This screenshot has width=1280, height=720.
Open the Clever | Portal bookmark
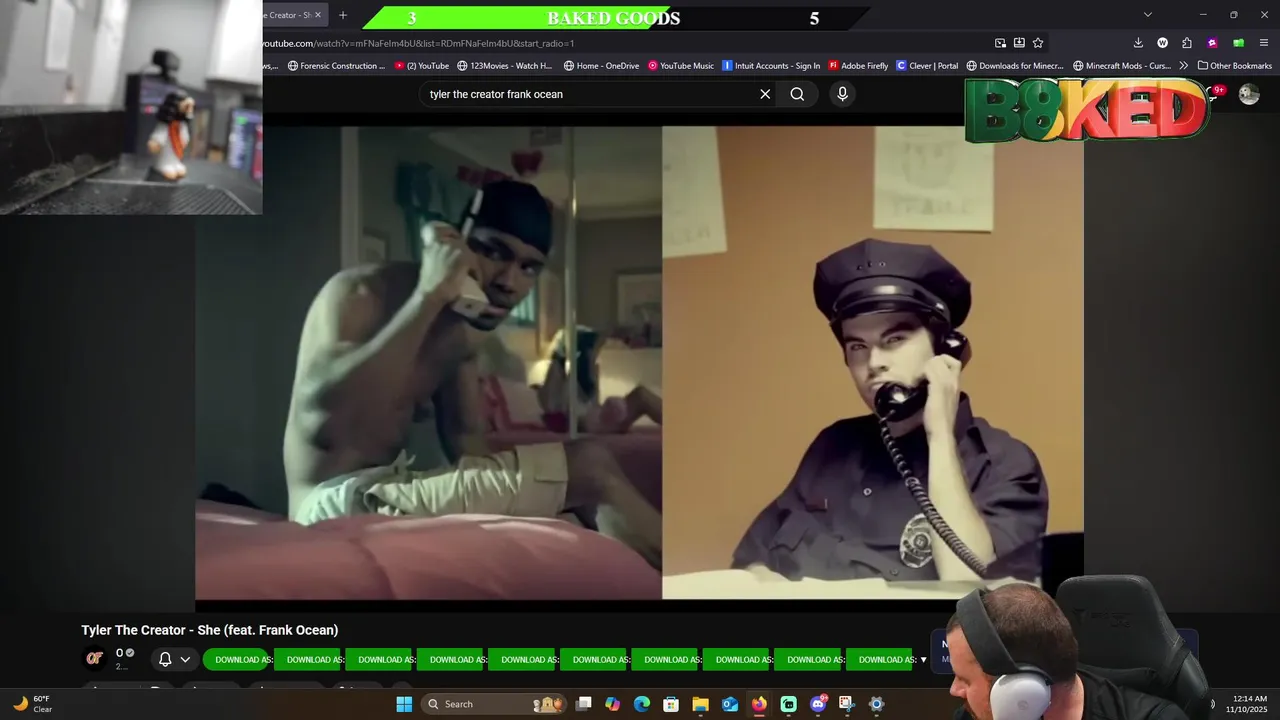[927, 66]
